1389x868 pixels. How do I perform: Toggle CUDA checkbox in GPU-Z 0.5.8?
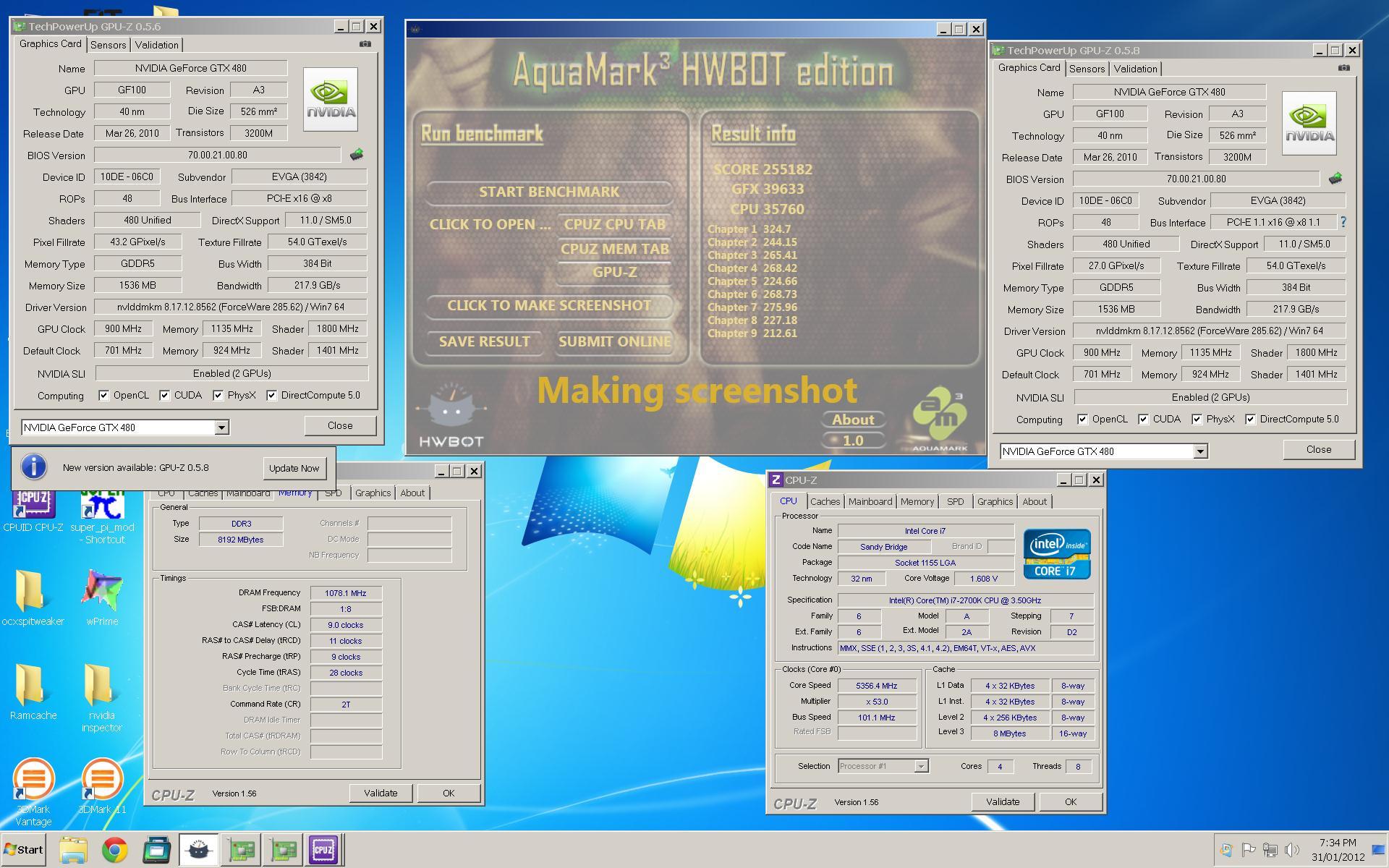tap(1143, 419)
